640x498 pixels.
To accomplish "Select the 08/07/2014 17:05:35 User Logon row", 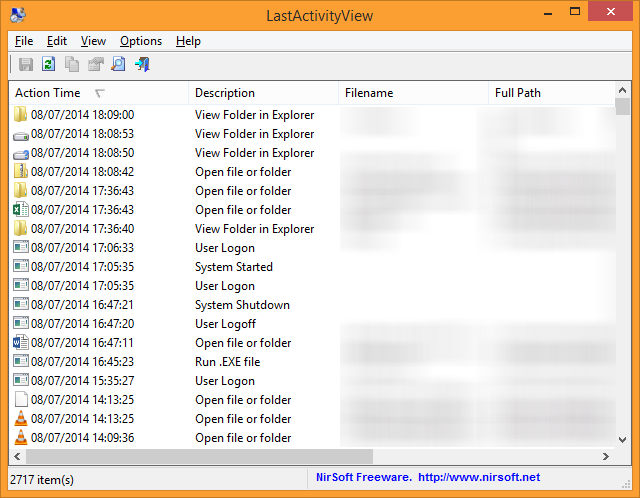I will [312, 286].
